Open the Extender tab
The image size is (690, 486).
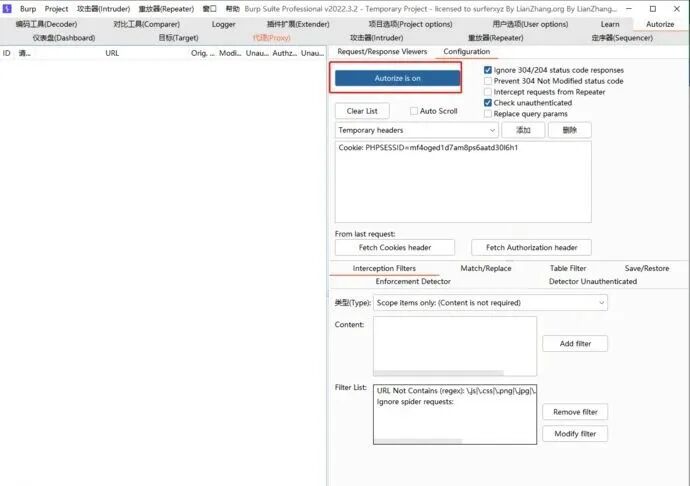point(298,24)
